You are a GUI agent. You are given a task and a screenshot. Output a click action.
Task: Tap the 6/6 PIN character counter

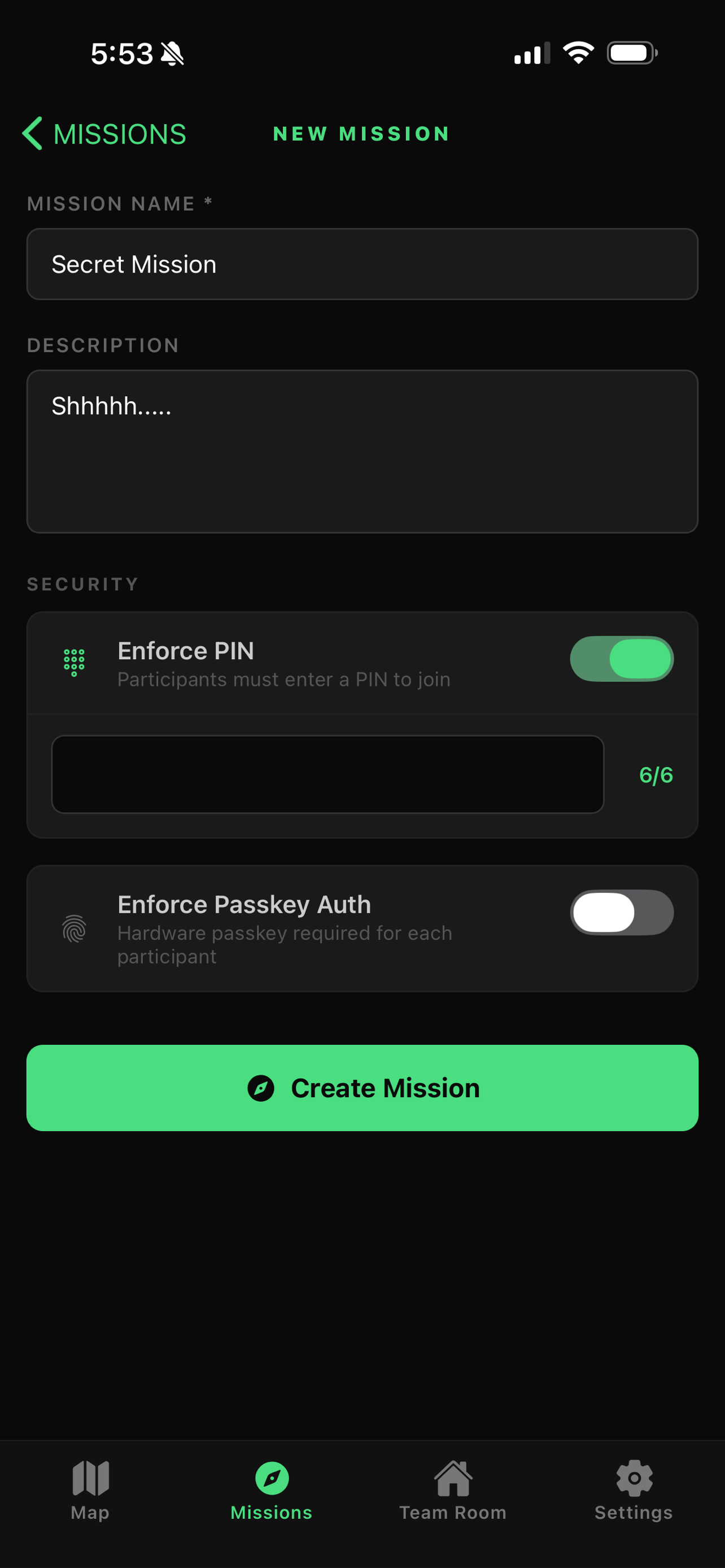(656, 775)
